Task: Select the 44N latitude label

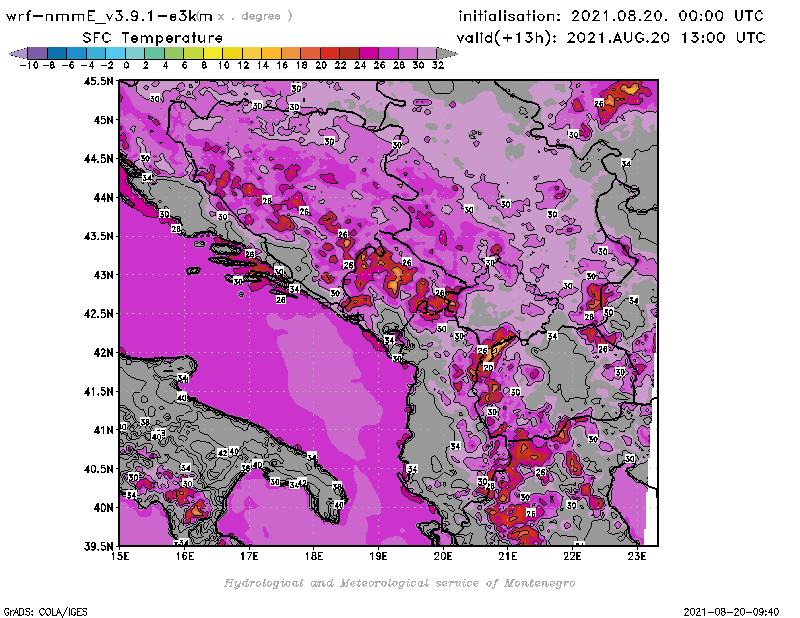Action: 104,197
